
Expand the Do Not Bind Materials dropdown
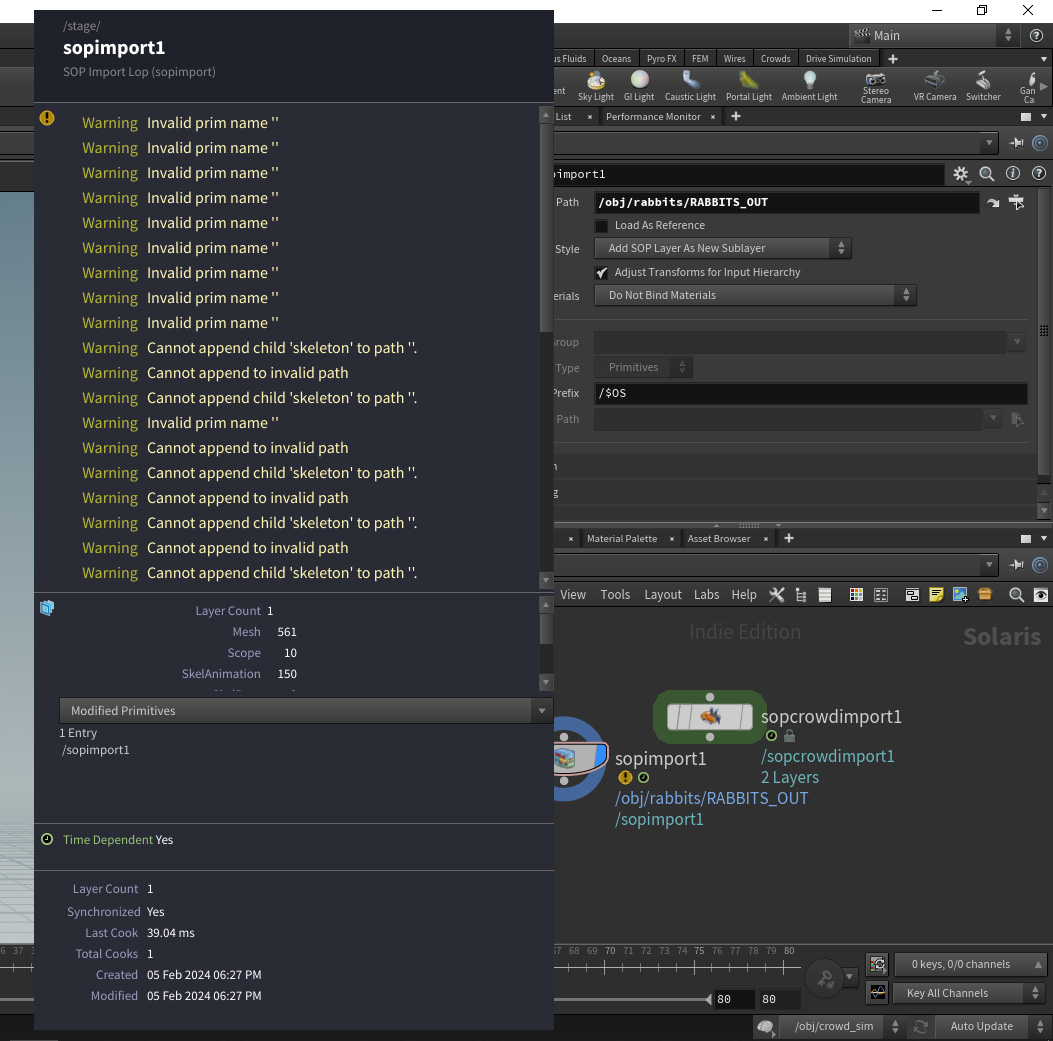coord(755,296)
